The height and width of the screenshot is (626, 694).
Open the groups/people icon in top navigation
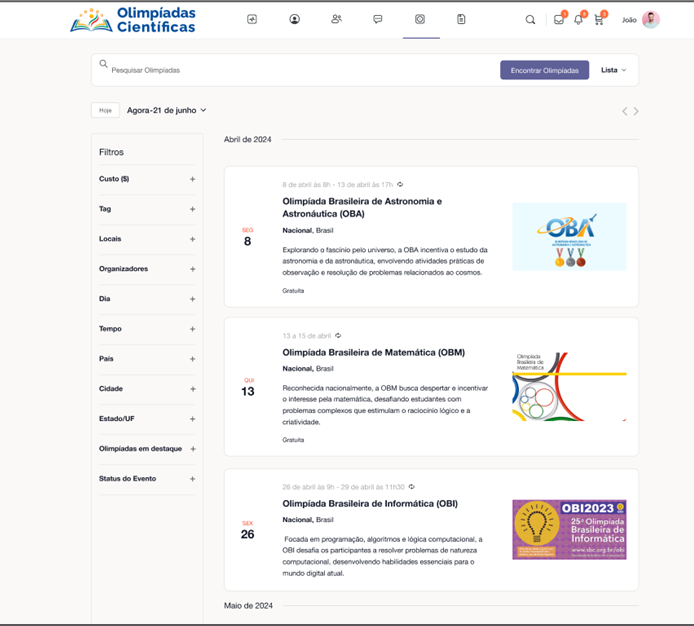[336, 19]
